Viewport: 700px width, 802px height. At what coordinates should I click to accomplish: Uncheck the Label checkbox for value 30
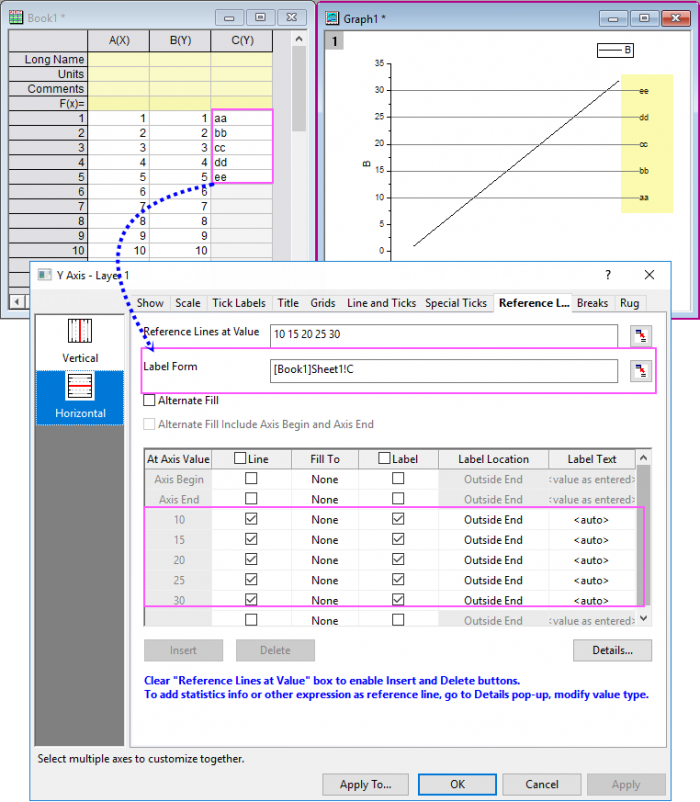point(398,600)
